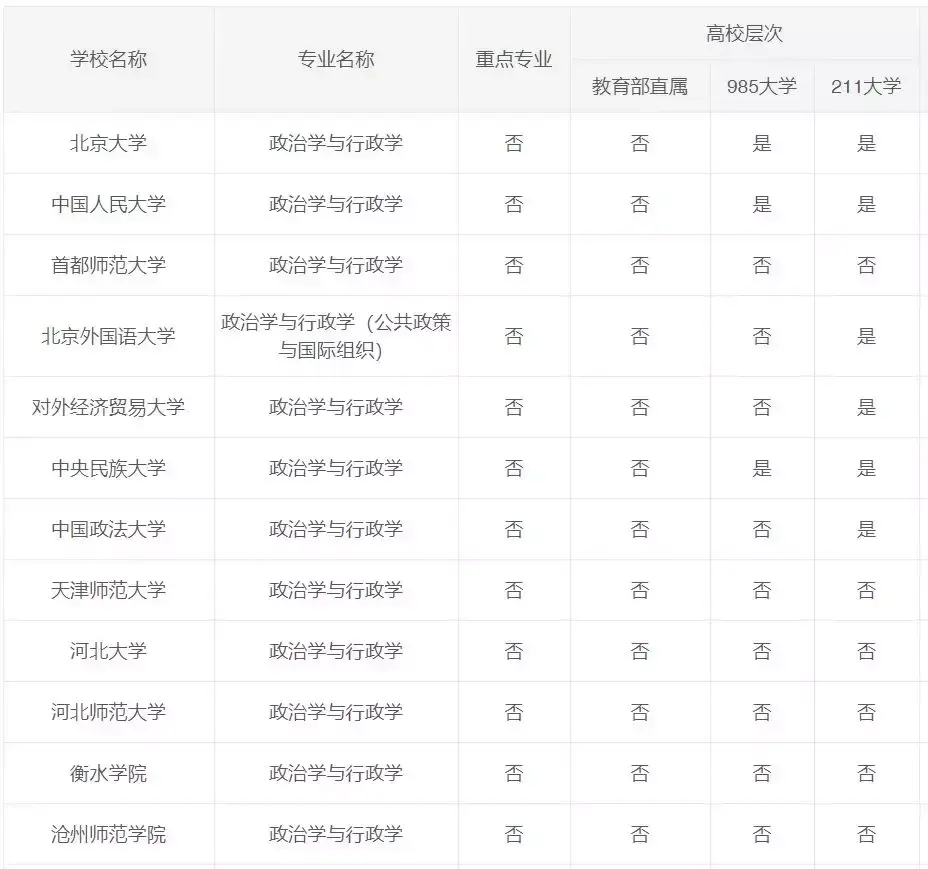Open the 沧州师范学院 entry

click(x=108, y=834)
